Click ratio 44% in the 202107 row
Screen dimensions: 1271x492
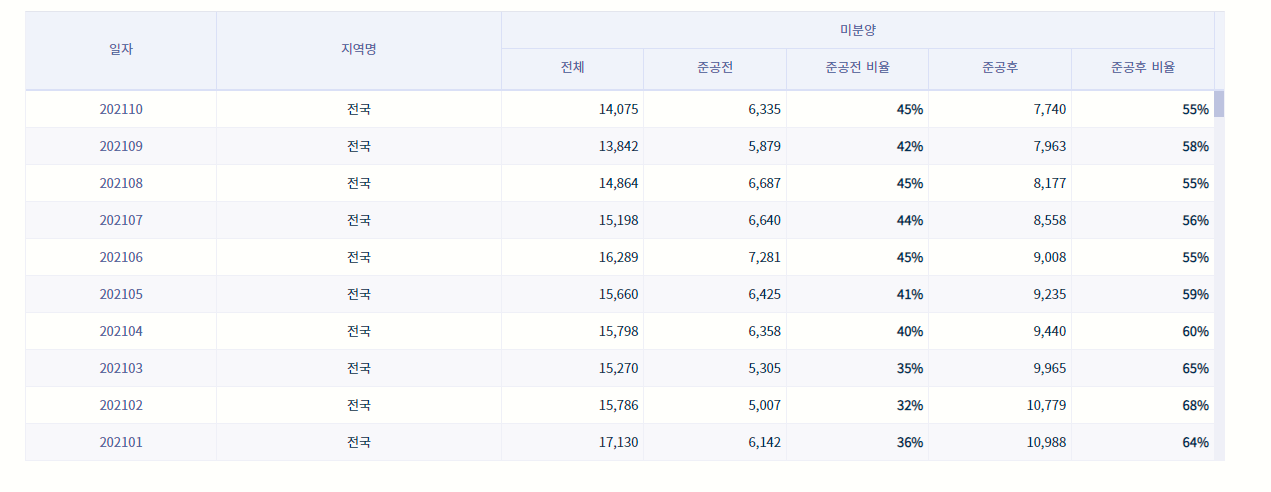click(910, 220)
